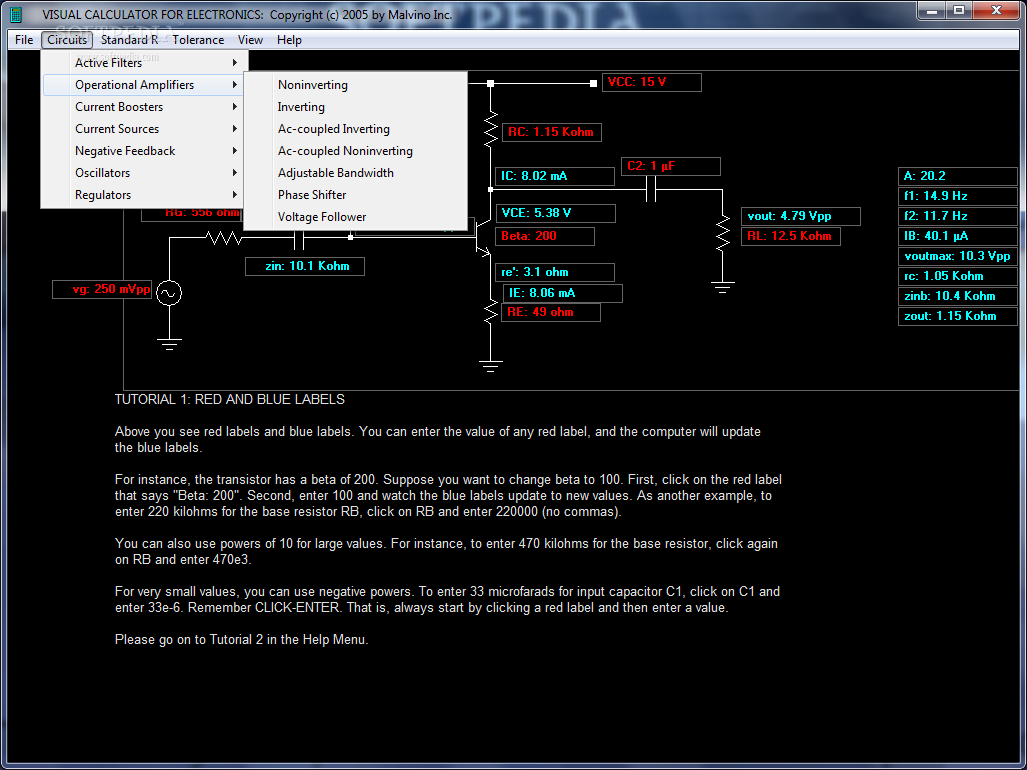The width and height of the screenshot is (1027, 770).
Task: Click the AC voltage source symbol
Action: (169, 293)
